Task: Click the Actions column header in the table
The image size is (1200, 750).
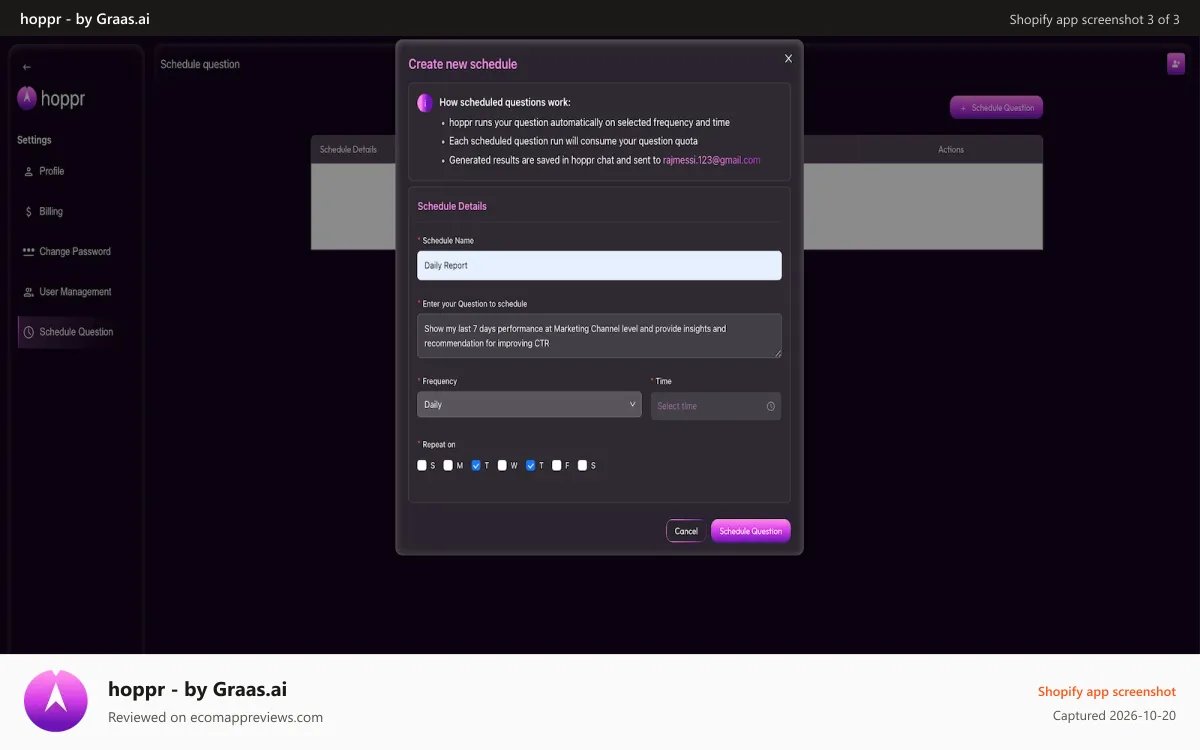Action: [951, 150]
